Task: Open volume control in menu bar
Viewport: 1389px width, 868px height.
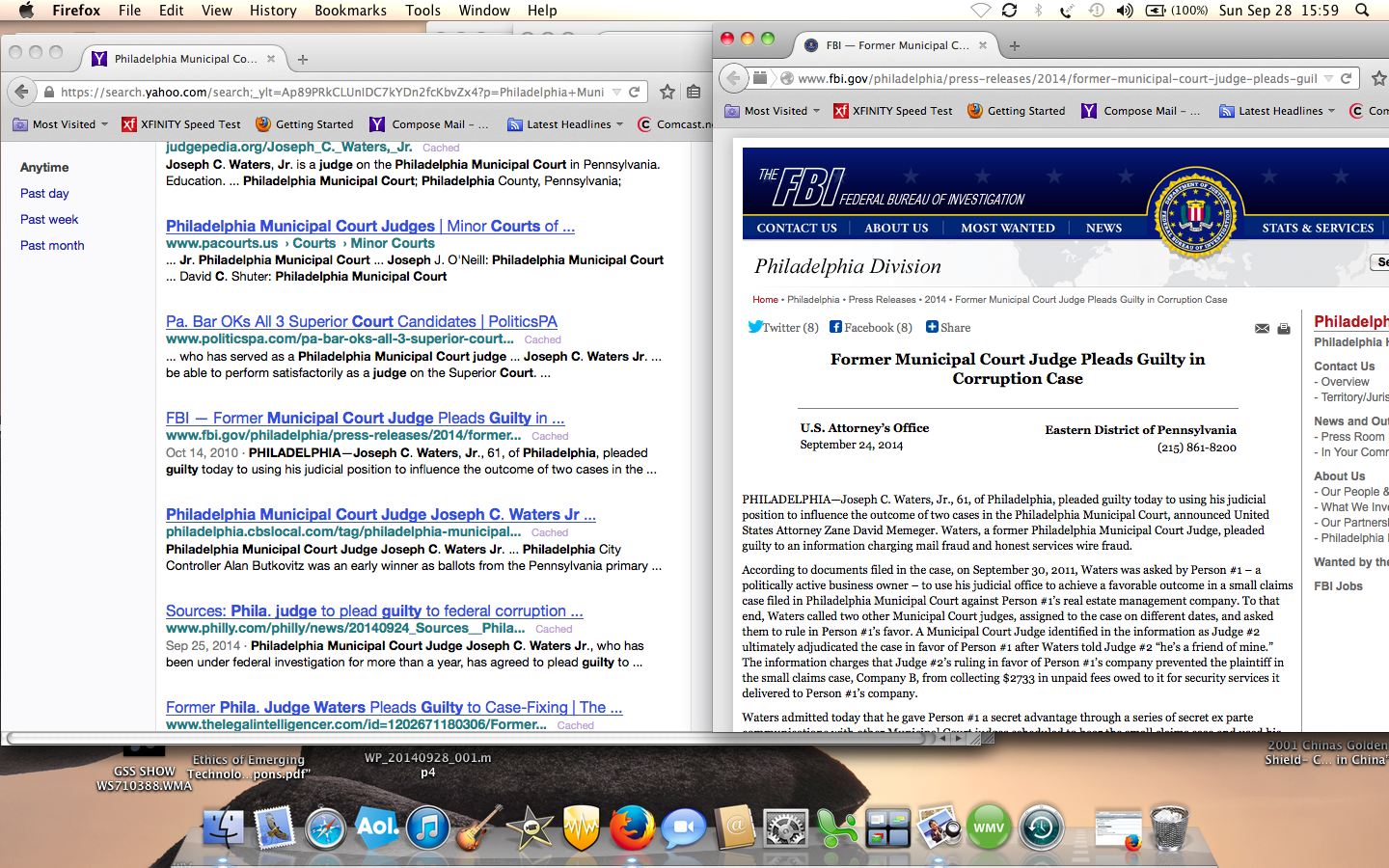Action: [x=1125, y=10]
